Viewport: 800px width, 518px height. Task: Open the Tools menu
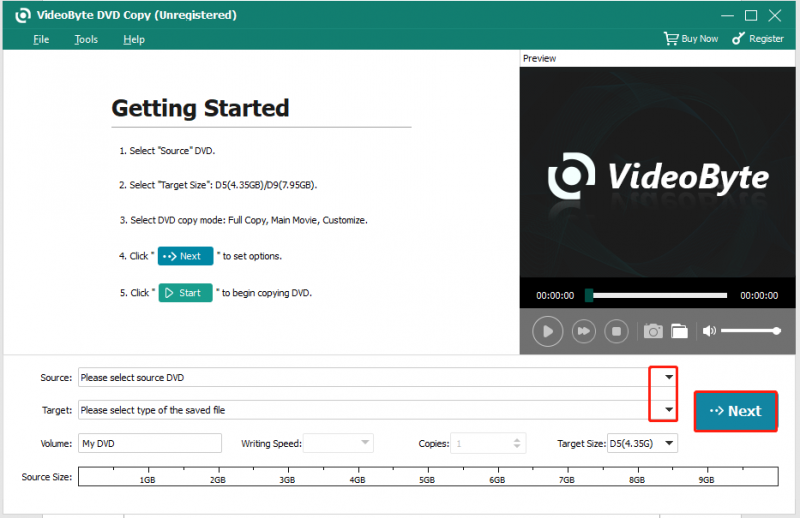86,39
